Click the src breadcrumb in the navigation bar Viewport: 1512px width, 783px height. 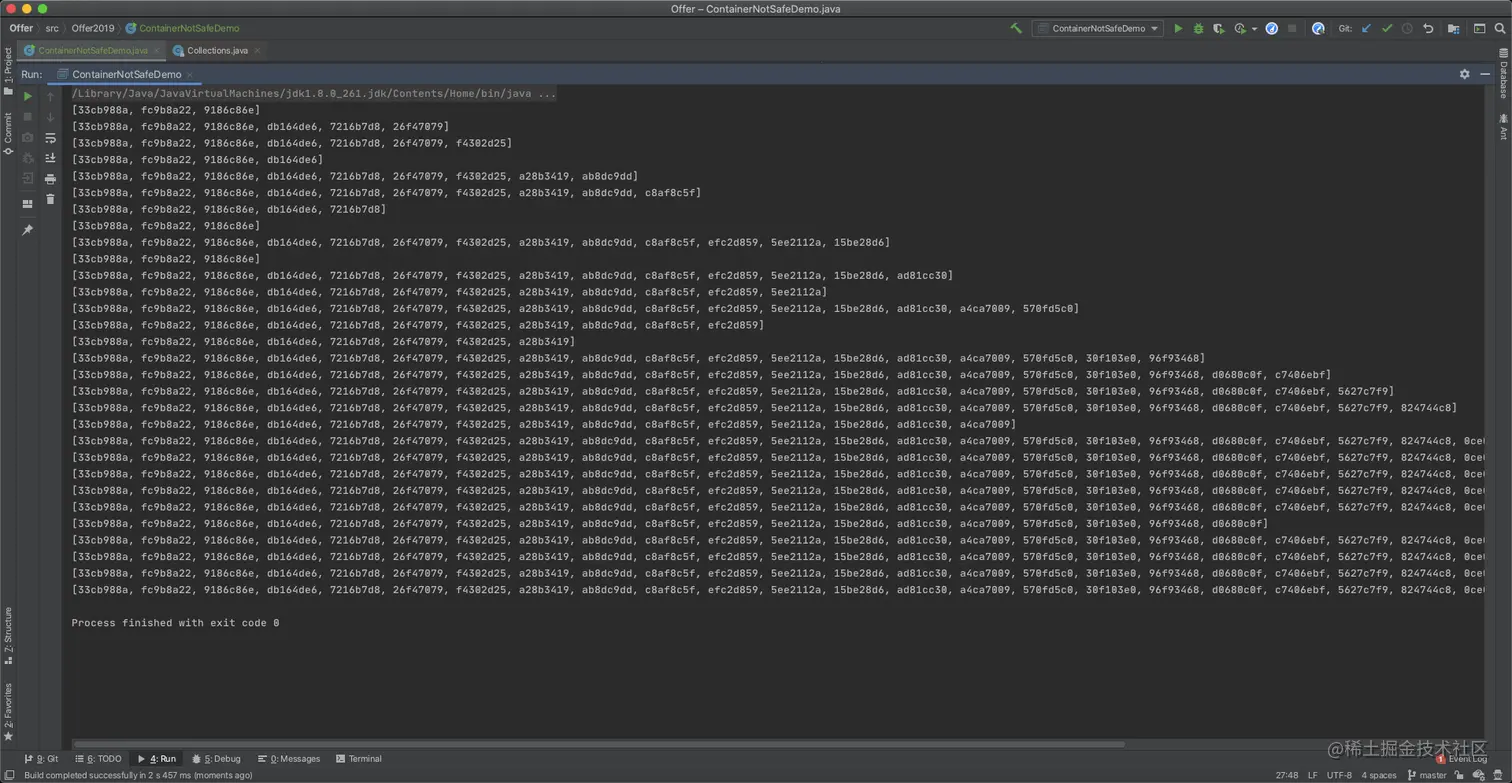52,29
